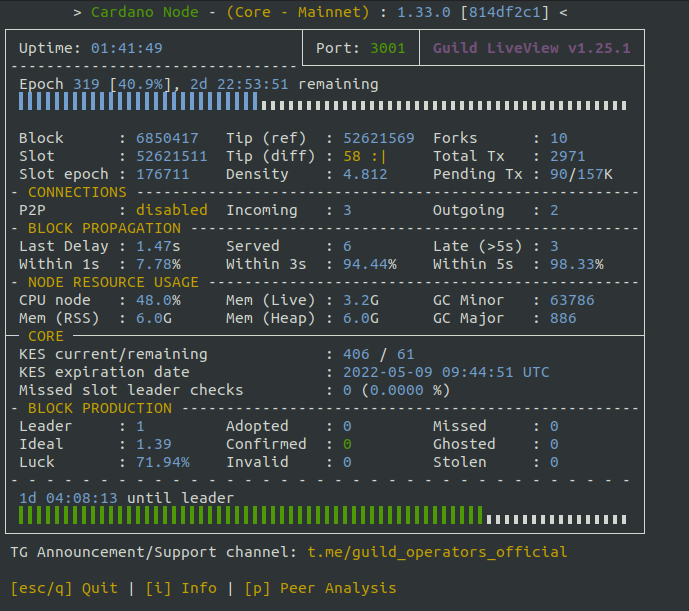The width and height of the screenshot is (689, 611).
Task: Select the Ghosted value 0
Action: tap(554, 444)
